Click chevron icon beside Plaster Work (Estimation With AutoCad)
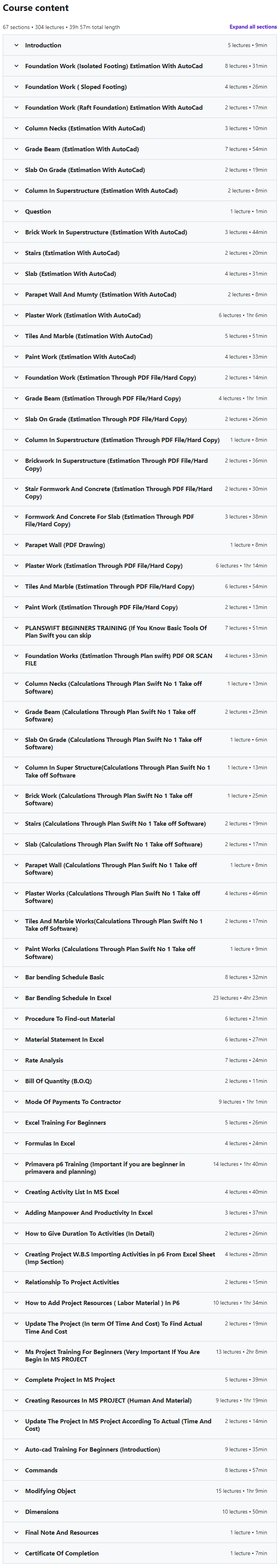 click(x=16, y=315)
